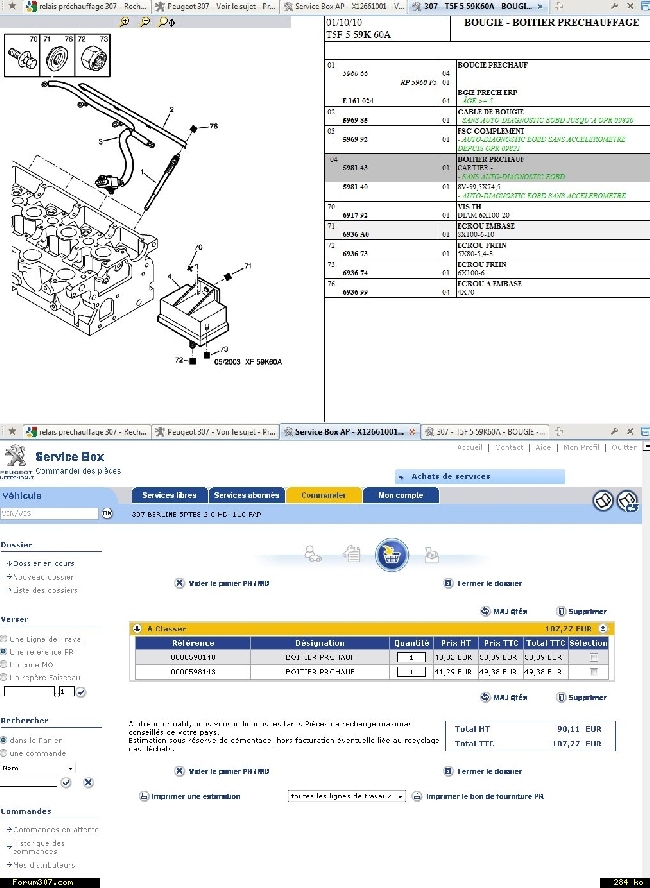Open the Nom dropdown under Rechercher

click(37, 768)
